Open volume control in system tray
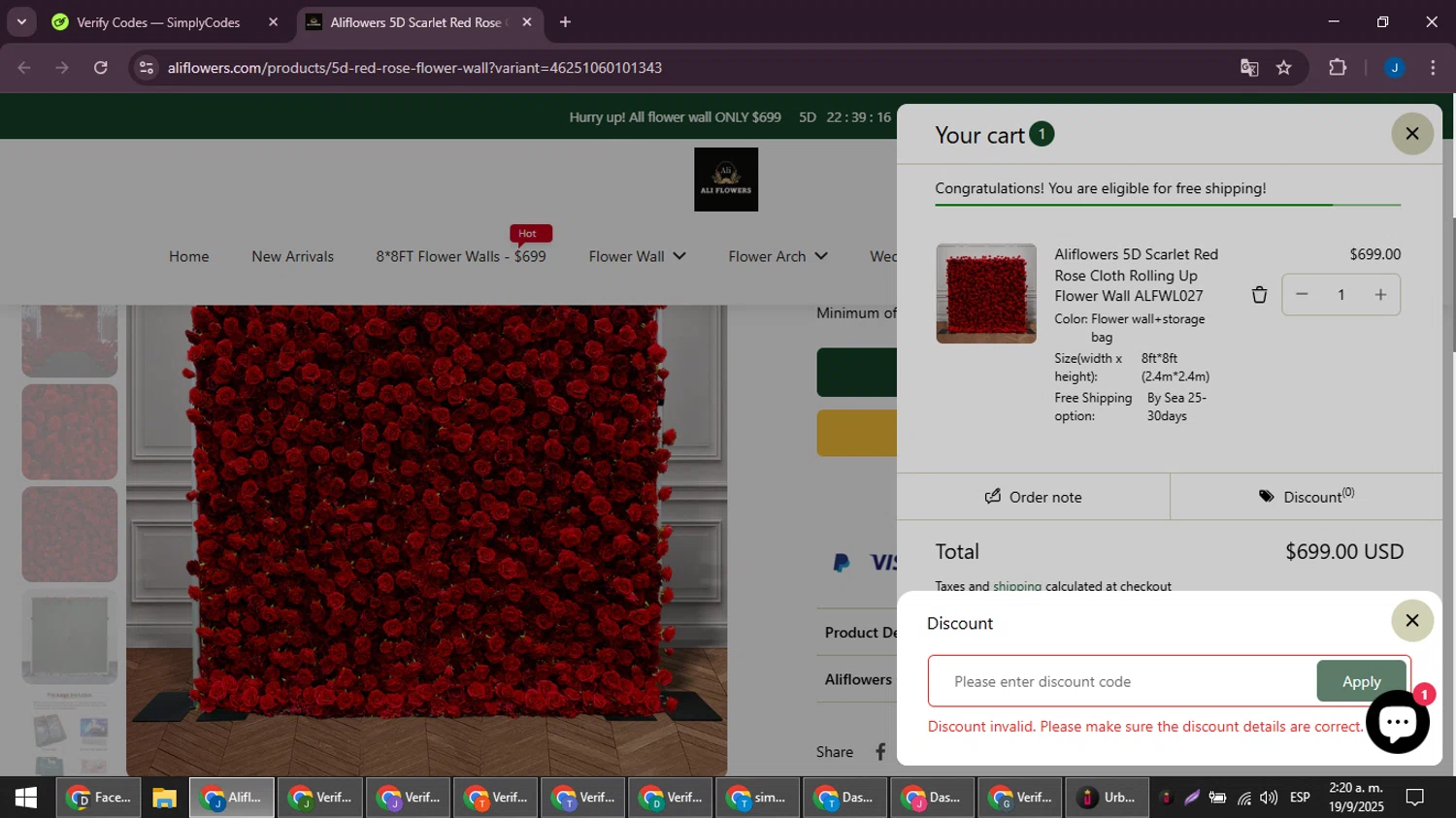The image size is (1456, 818). click(1269, 798)
